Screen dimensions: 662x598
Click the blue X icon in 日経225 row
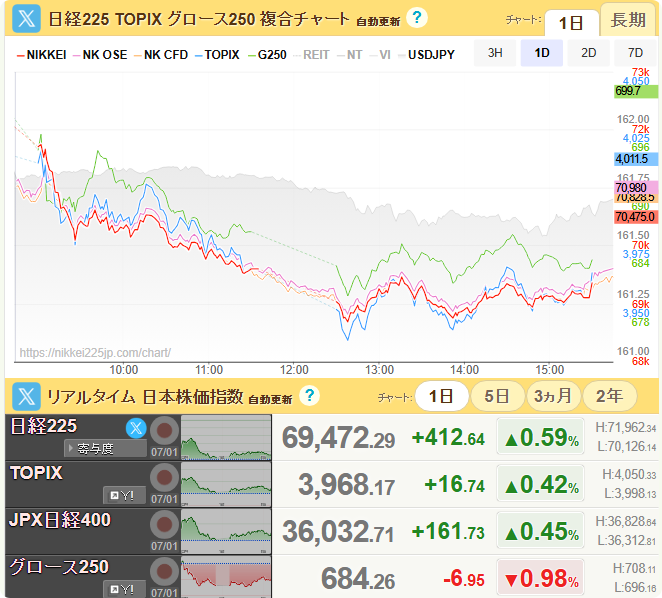pos(136,428)
